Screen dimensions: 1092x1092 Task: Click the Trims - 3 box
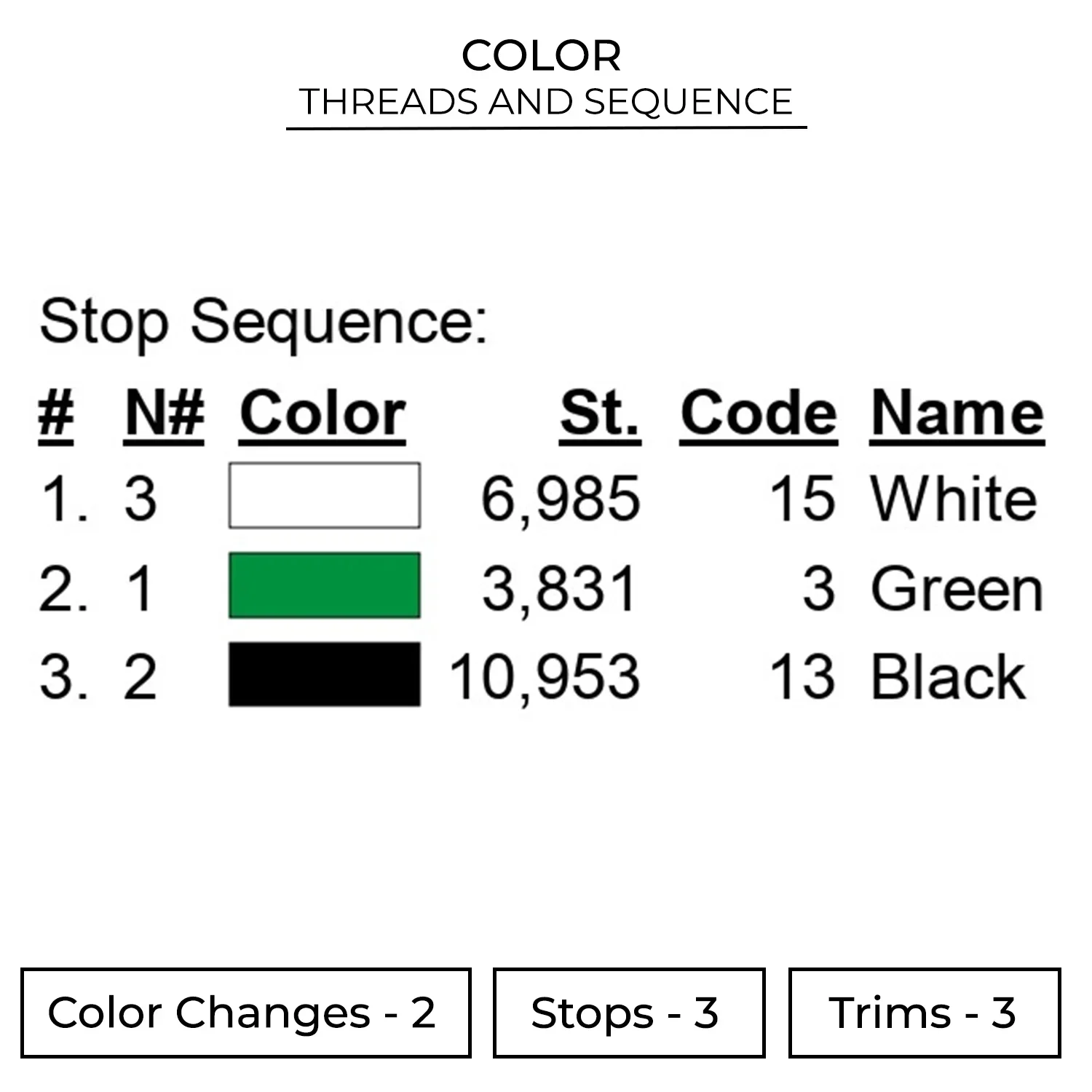tap(924, 1013)
